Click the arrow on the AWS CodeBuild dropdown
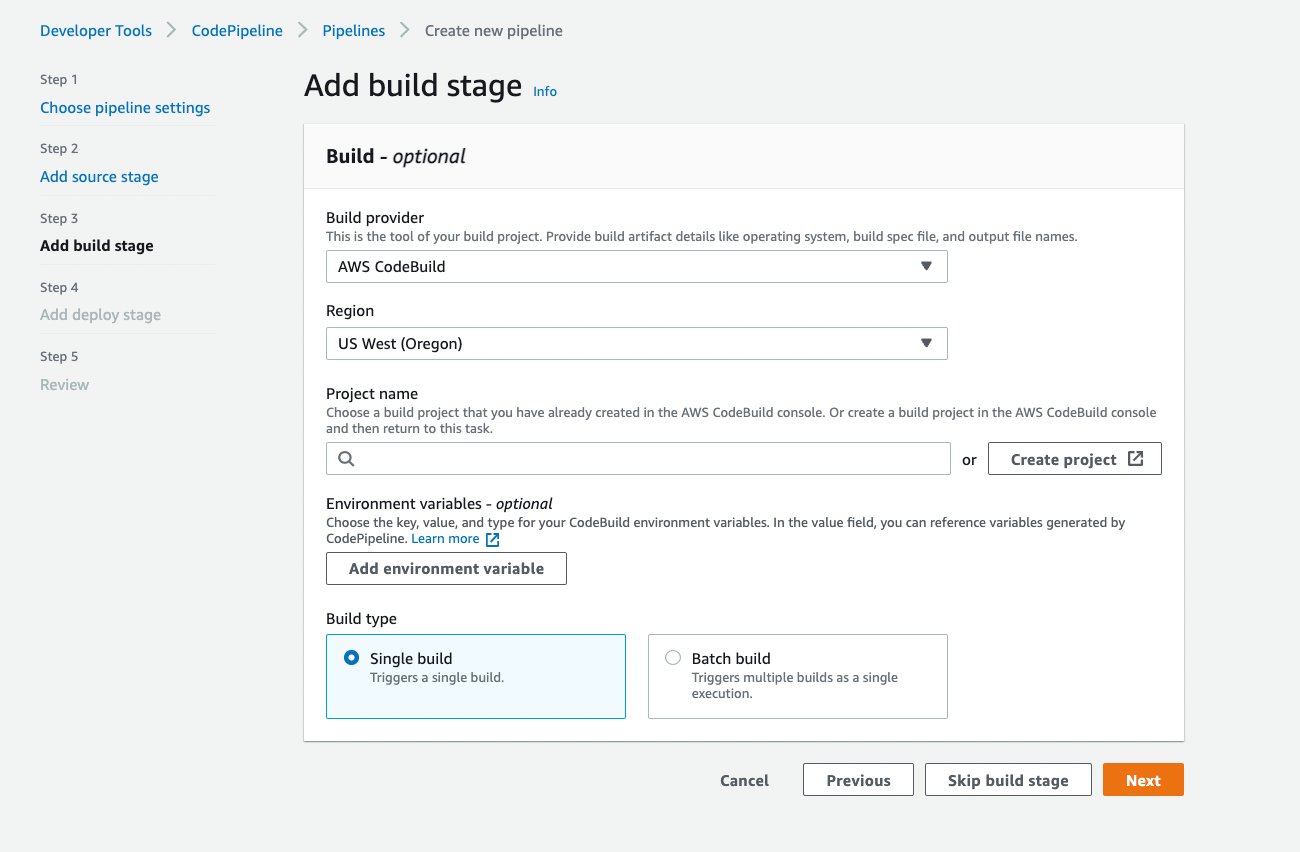Screen dimensions: 1300x852 point(926,266)
